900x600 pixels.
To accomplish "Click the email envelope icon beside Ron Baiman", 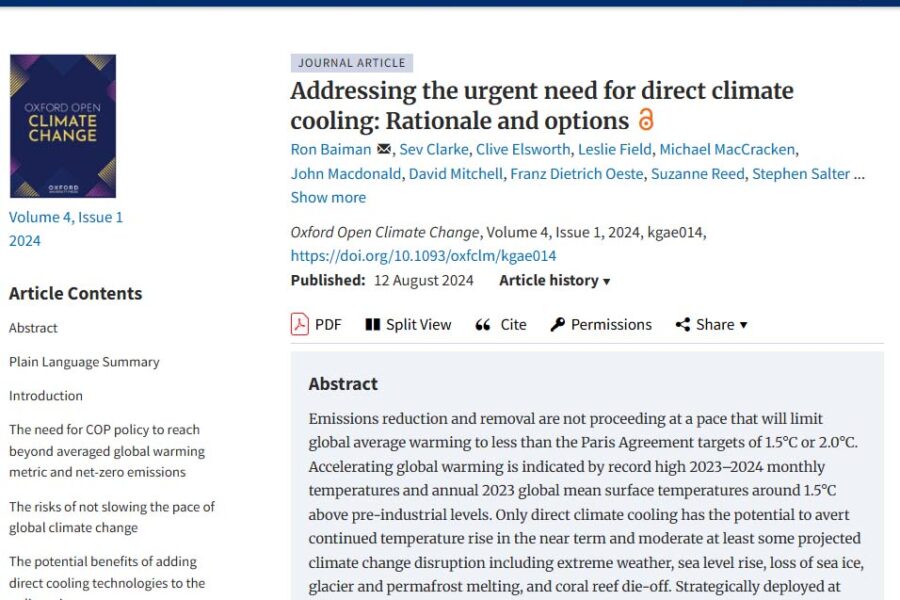I will tap(384, 150).
